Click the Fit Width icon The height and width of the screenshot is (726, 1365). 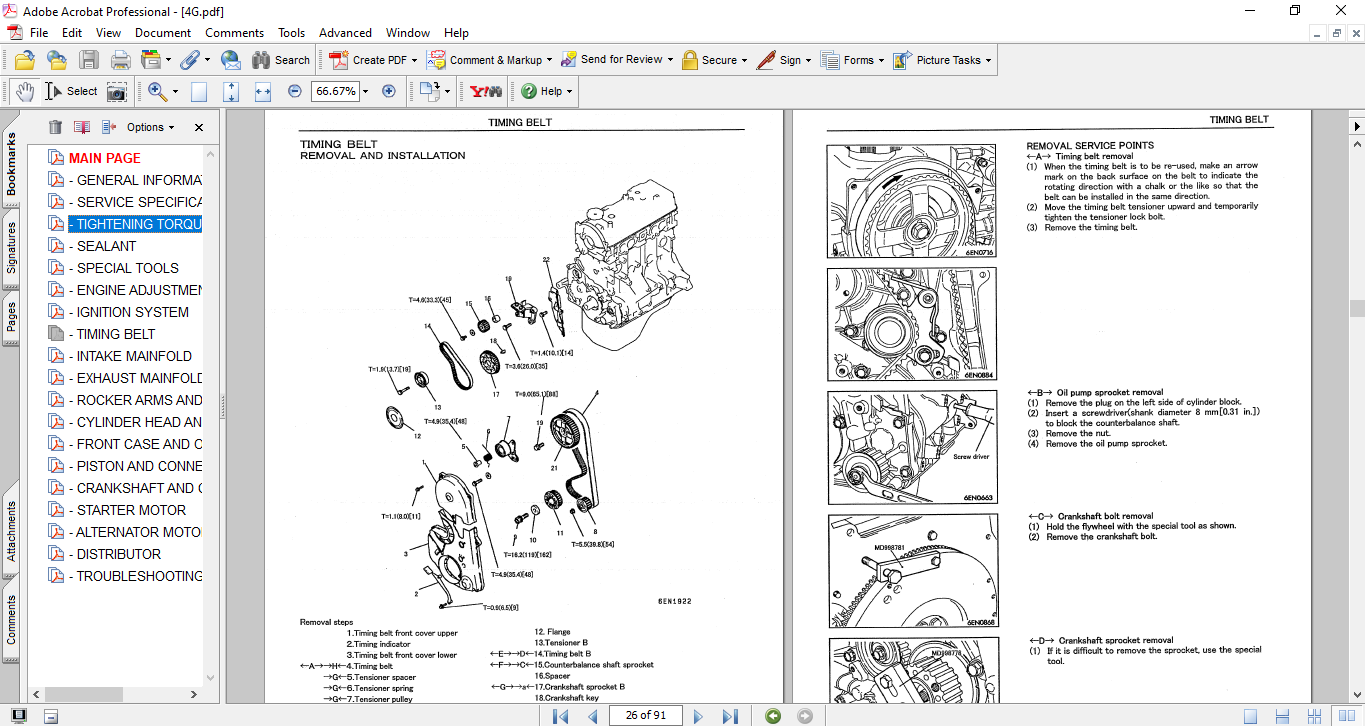click(x=263, y=91)
